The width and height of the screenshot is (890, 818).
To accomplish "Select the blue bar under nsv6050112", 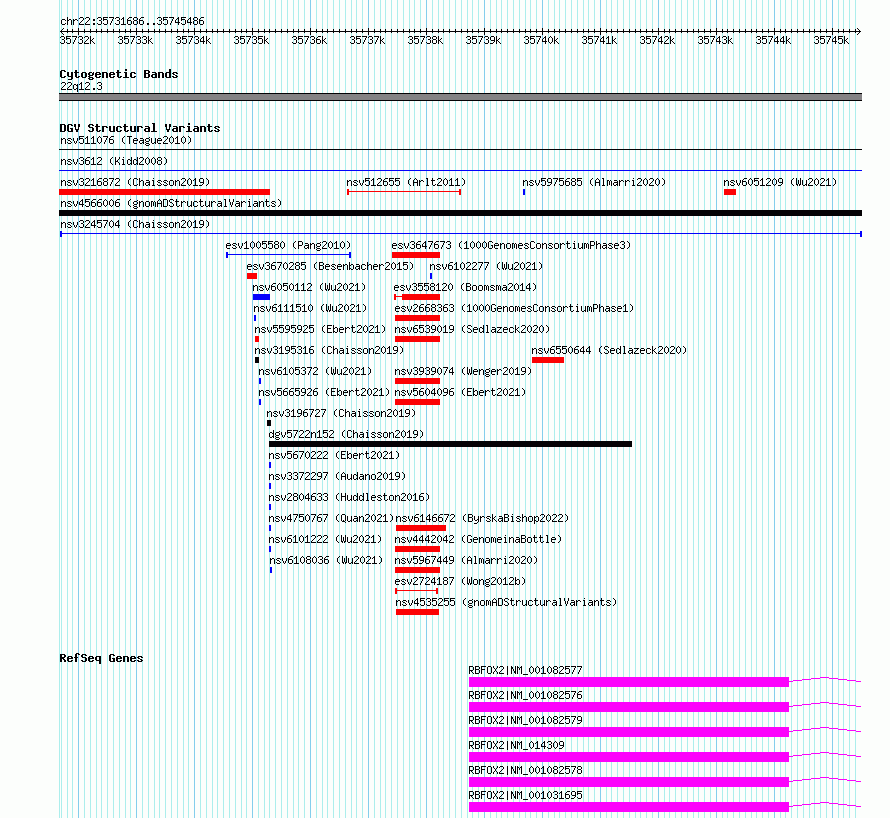I will (261, 297).
